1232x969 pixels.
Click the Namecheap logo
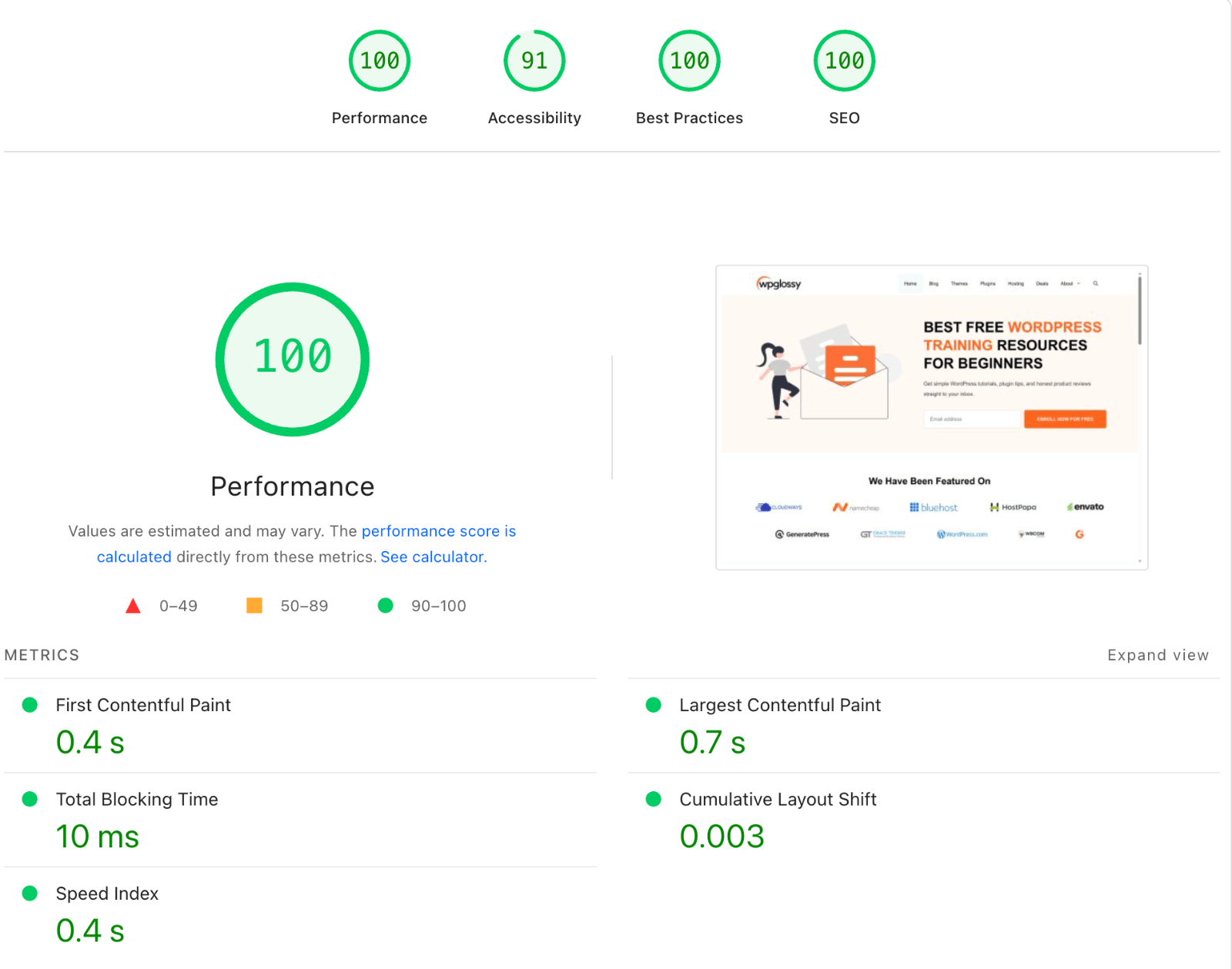pos(856,507)
